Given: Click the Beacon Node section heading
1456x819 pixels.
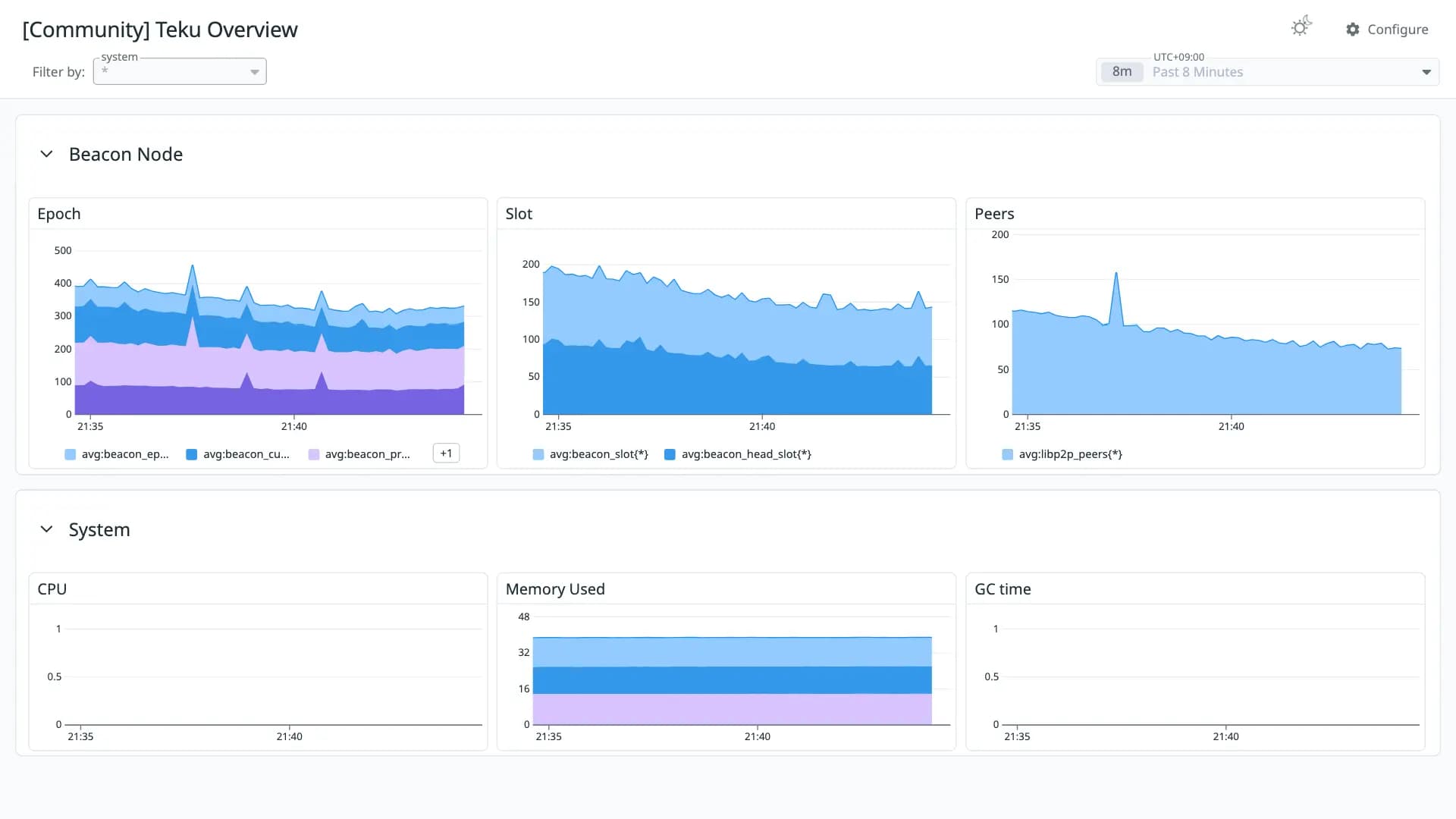Looking at the screenshot, I should (x=126, y=154).
